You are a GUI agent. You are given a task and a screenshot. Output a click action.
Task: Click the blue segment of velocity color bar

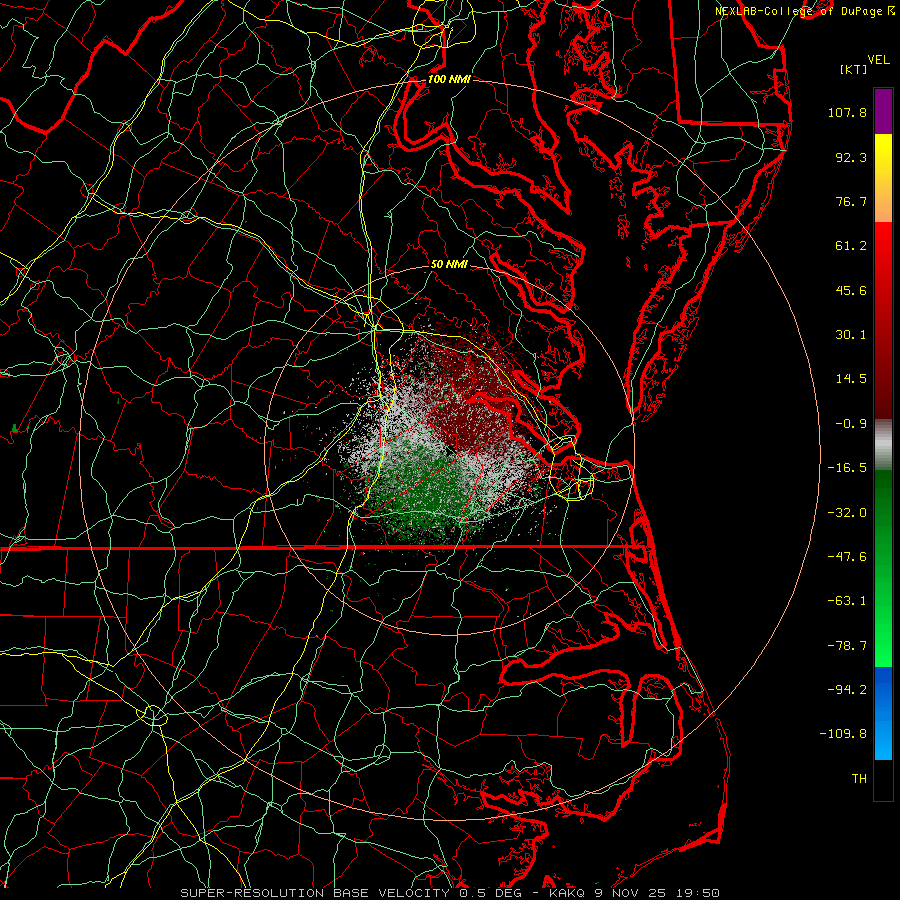coord(883,713)
